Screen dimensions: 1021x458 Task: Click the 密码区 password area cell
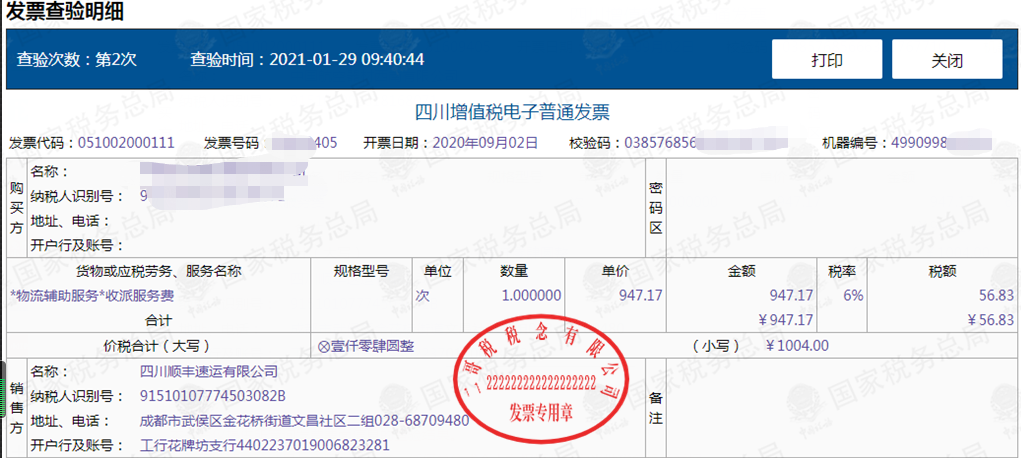pyautogui.click(x=656, y=208)
